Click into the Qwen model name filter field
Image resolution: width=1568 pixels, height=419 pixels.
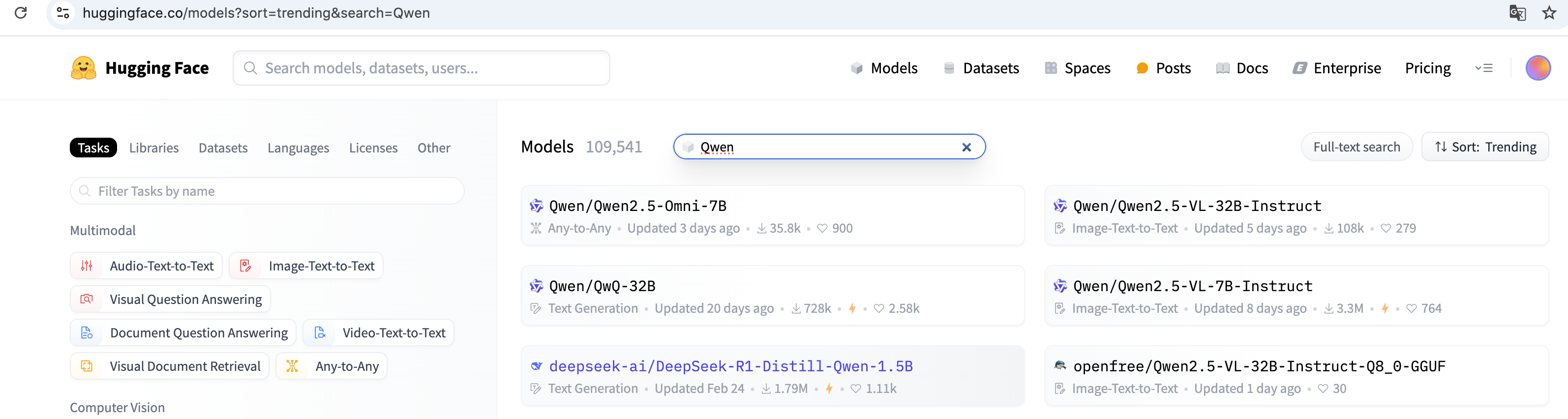[829, 147]
